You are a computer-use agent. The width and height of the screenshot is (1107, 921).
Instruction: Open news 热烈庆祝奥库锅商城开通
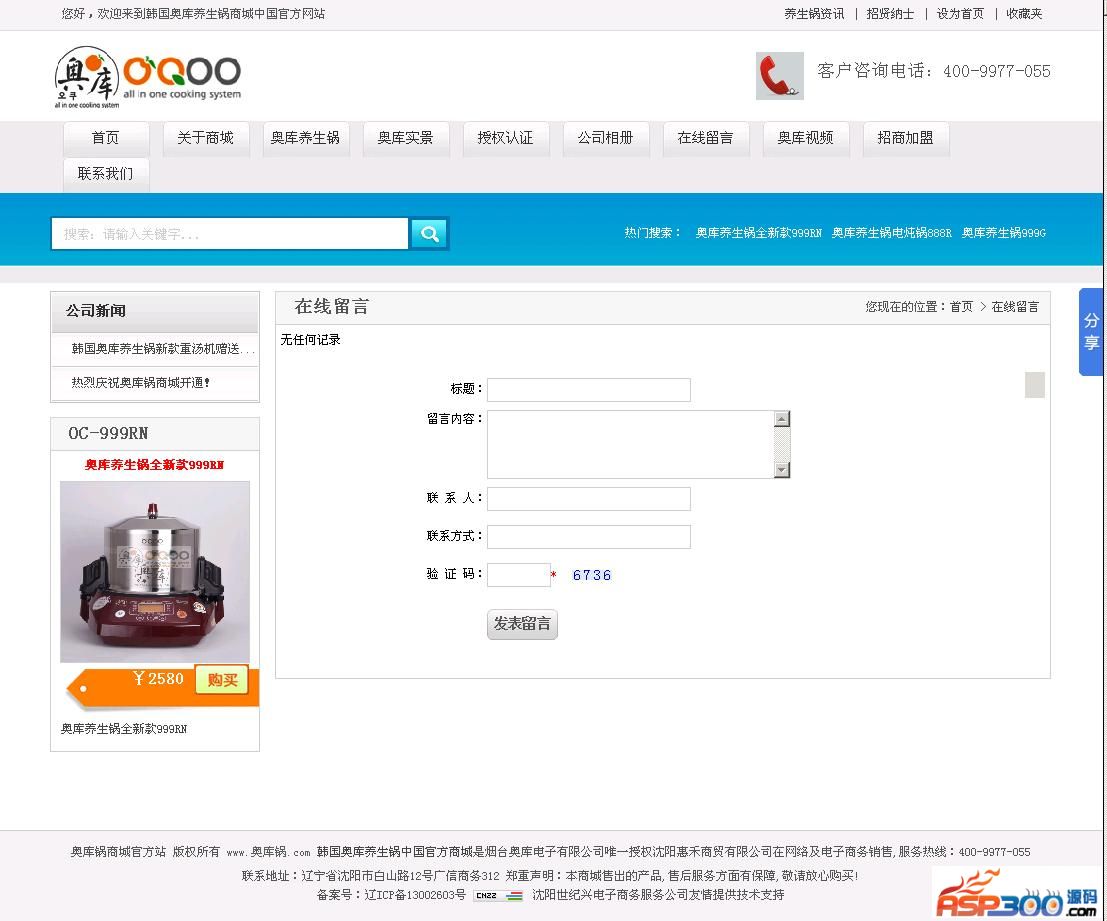[140, 383]
